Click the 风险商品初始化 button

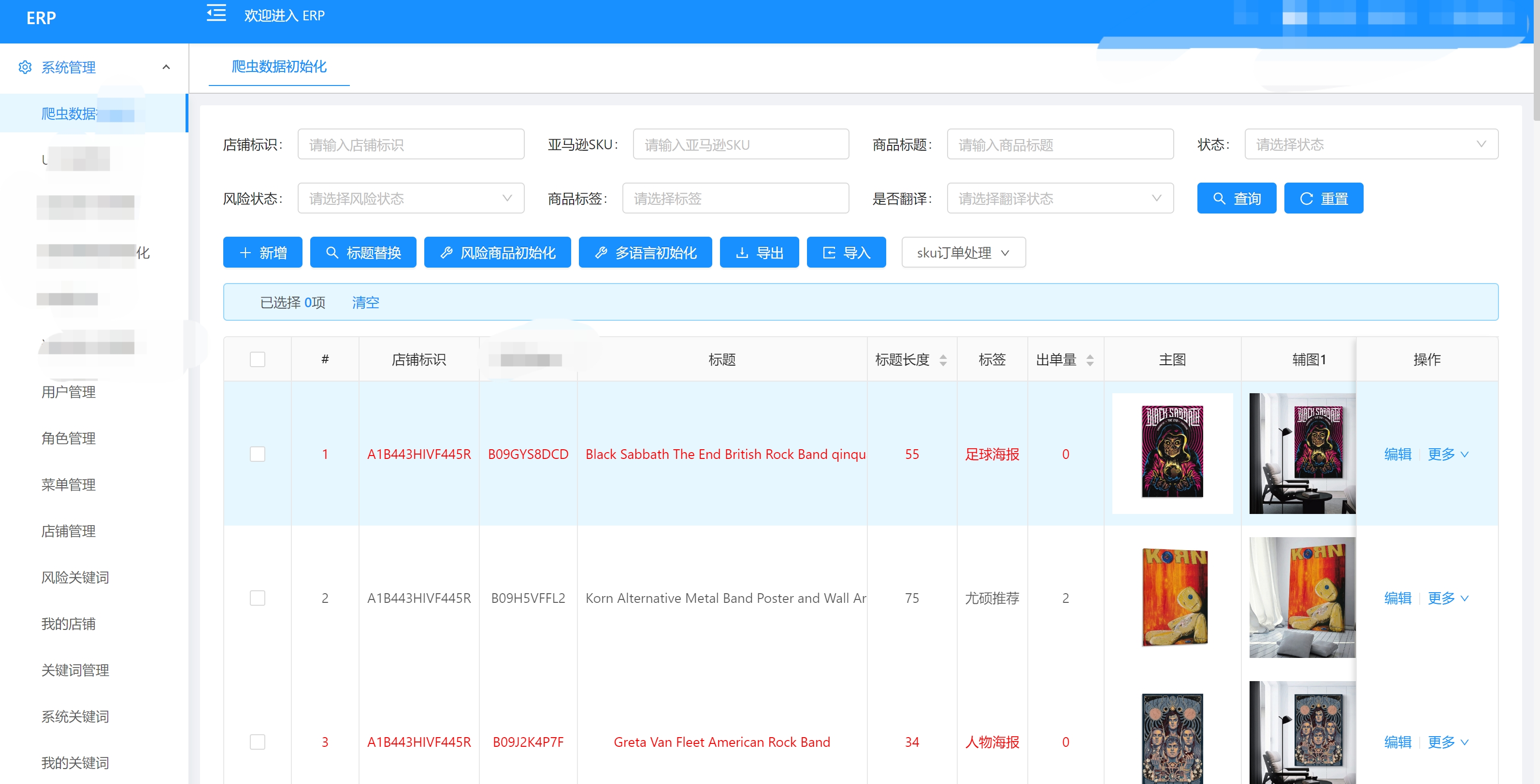pyautogui.click(x=497, y=253)
